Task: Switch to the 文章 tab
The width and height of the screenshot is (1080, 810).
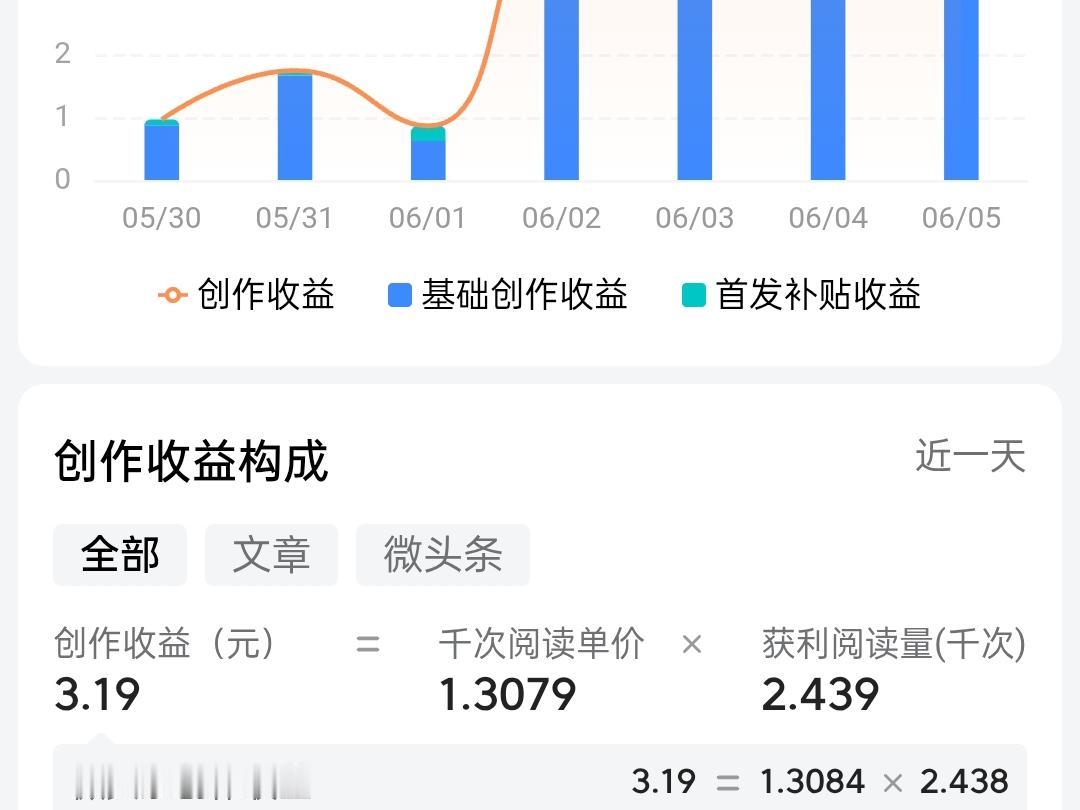Action: pyautogui.click(x=271, y=554)
